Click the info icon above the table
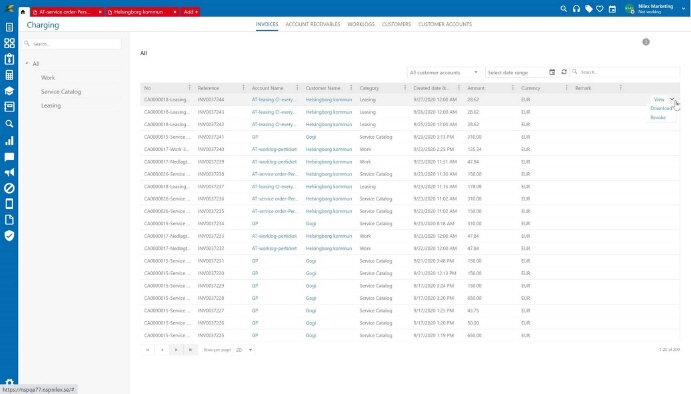The height and width of the screenshot is (394, 691). tap(646, 42)
